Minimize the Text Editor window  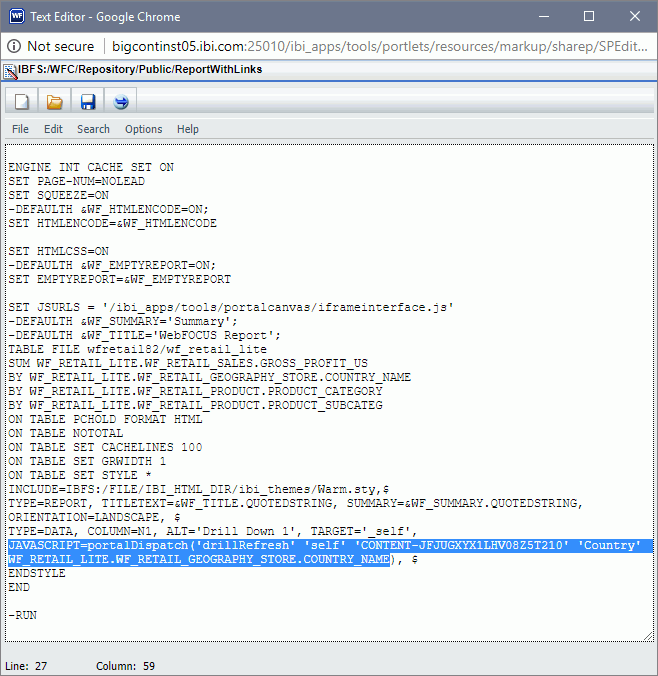tap(544, 16)
